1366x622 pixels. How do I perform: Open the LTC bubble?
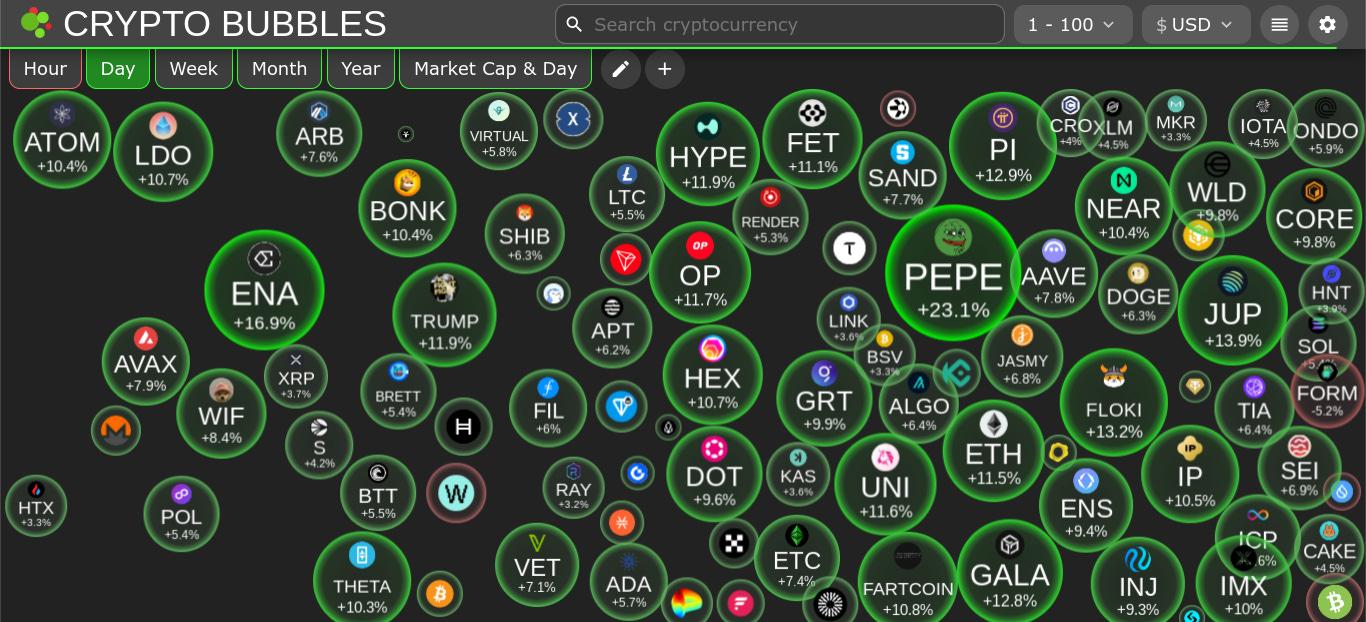pos(627,194)
